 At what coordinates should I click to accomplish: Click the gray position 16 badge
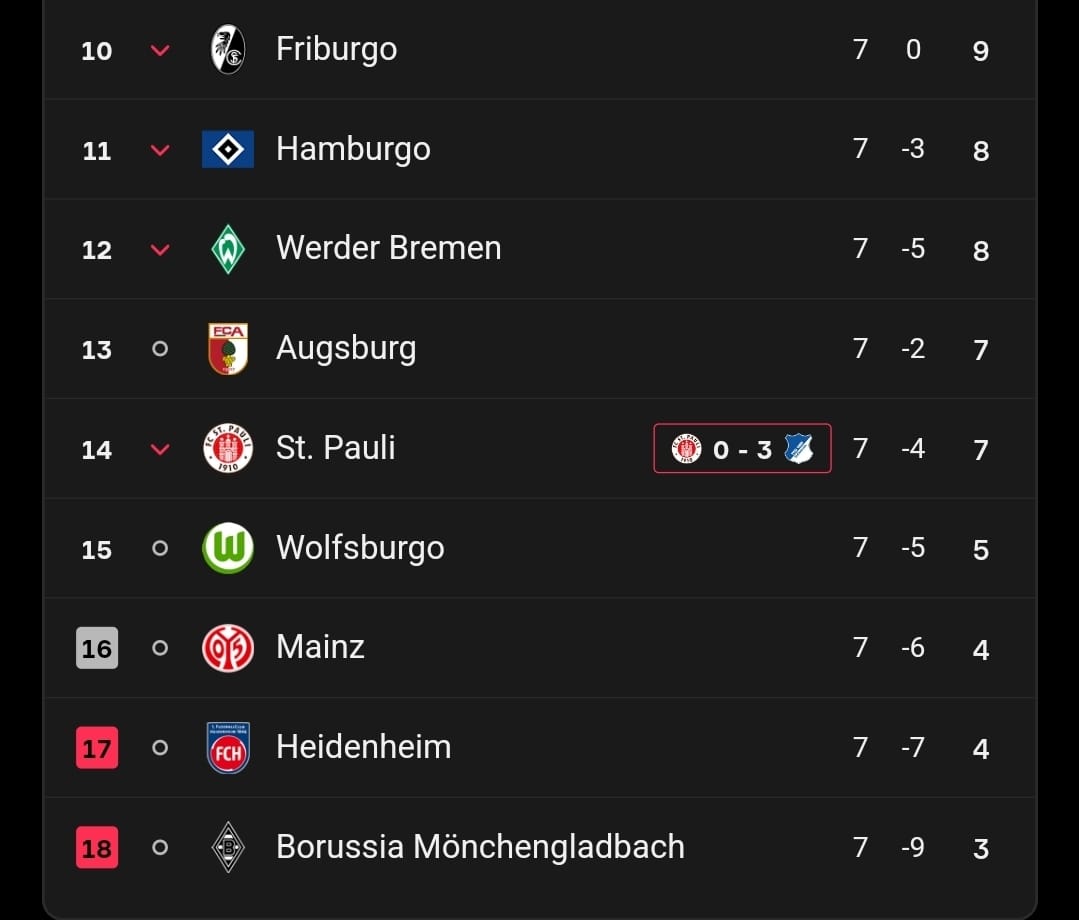click(x=97, y=648)
